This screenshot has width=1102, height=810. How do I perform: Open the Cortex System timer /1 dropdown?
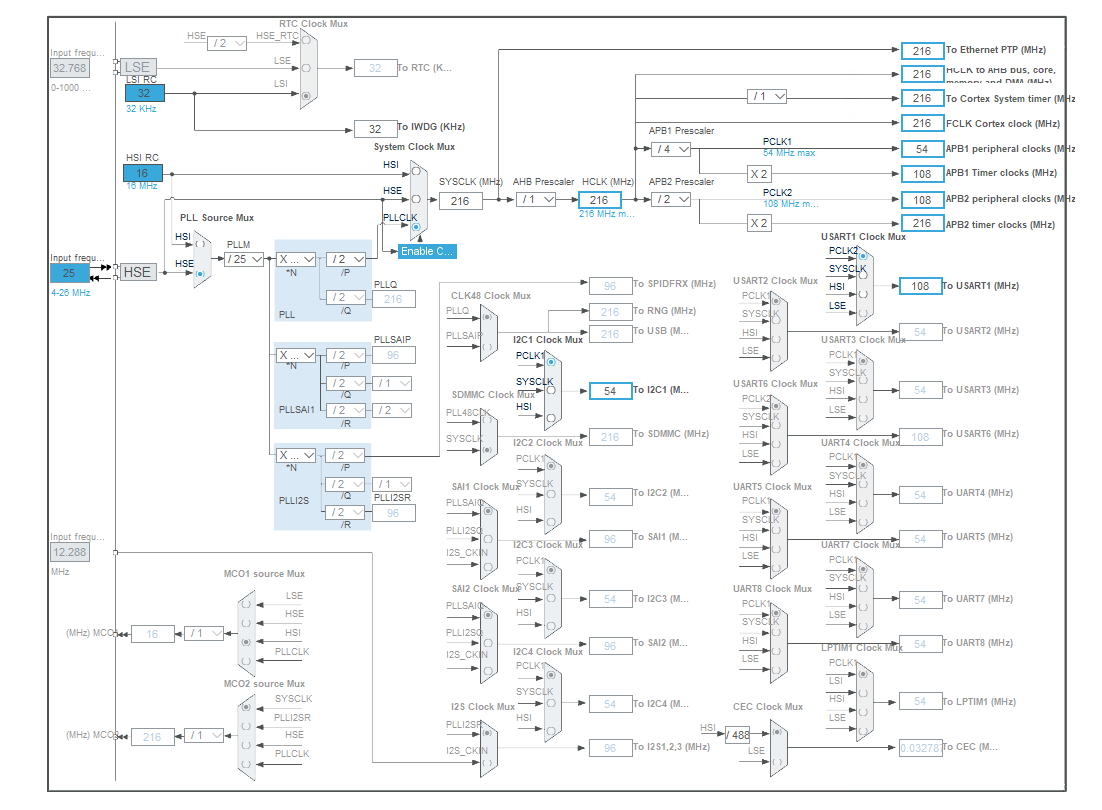click(x=768, y=97)
